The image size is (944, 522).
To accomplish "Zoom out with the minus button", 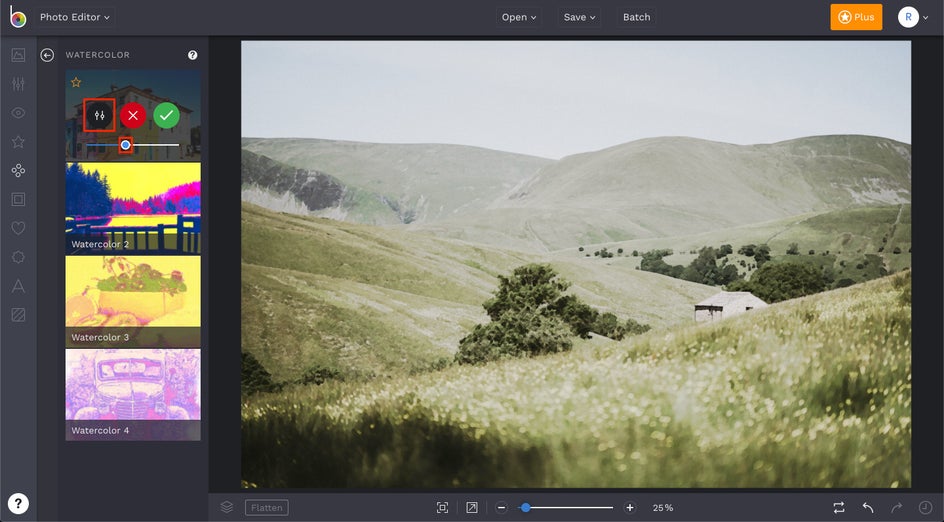I will (x=502, y=508).
